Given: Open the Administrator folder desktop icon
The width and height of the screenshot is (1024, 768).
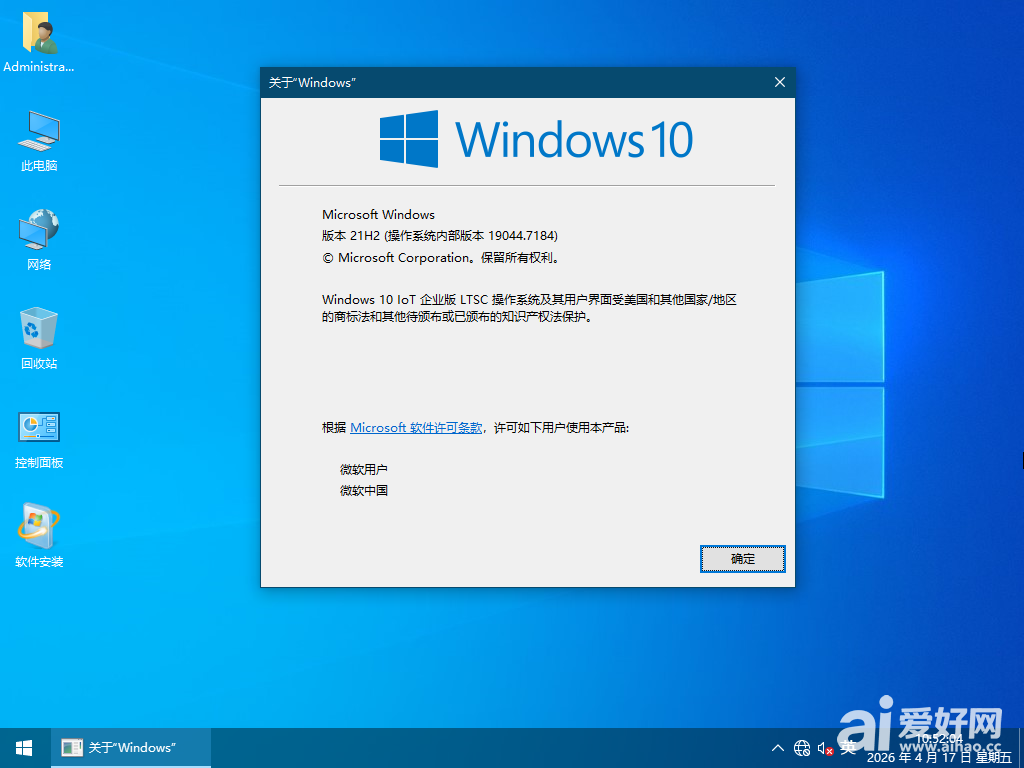Looking at the screenshot, I should [39, 40].
